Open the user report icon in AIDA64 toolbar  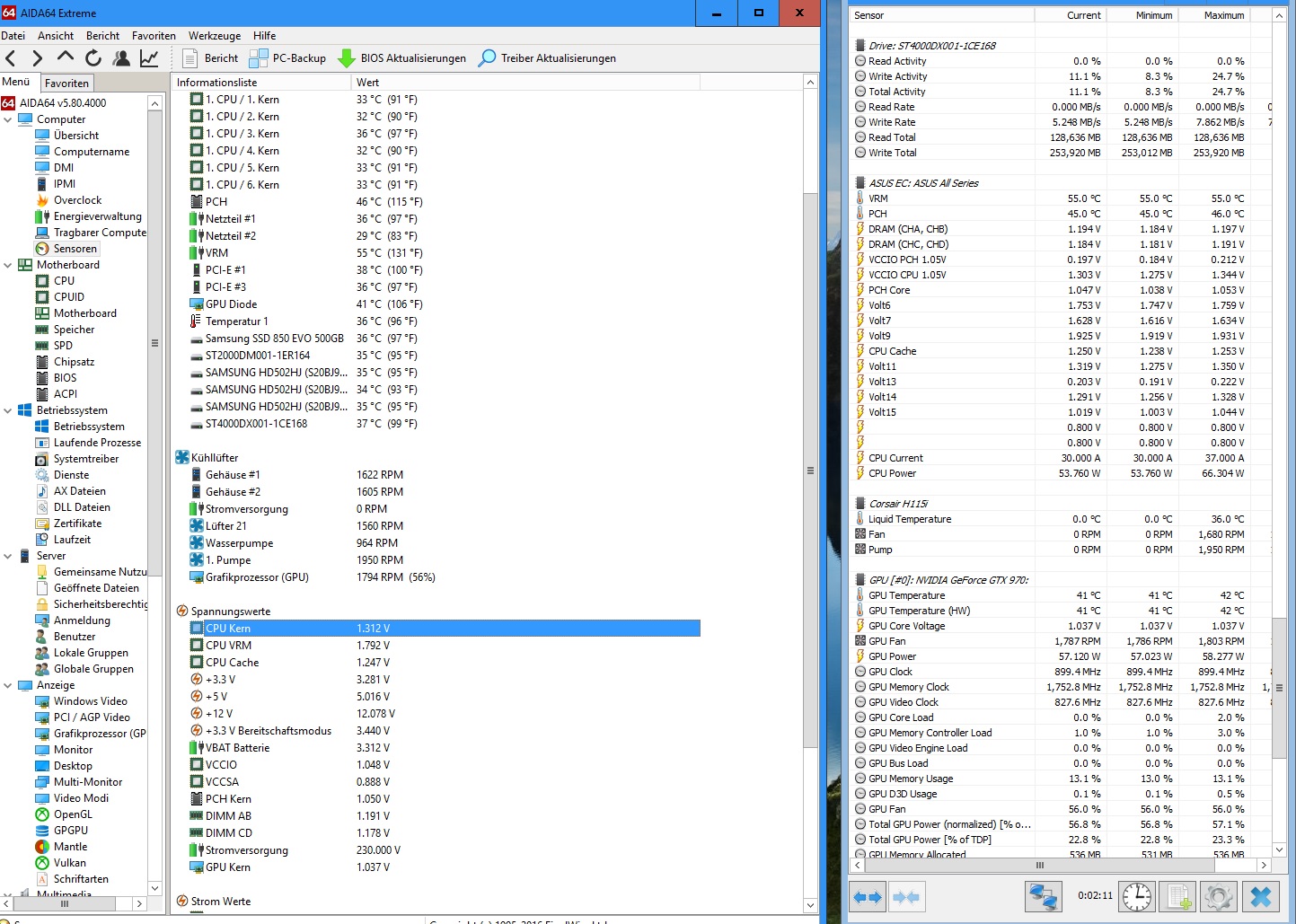click(x=121, y=58)
